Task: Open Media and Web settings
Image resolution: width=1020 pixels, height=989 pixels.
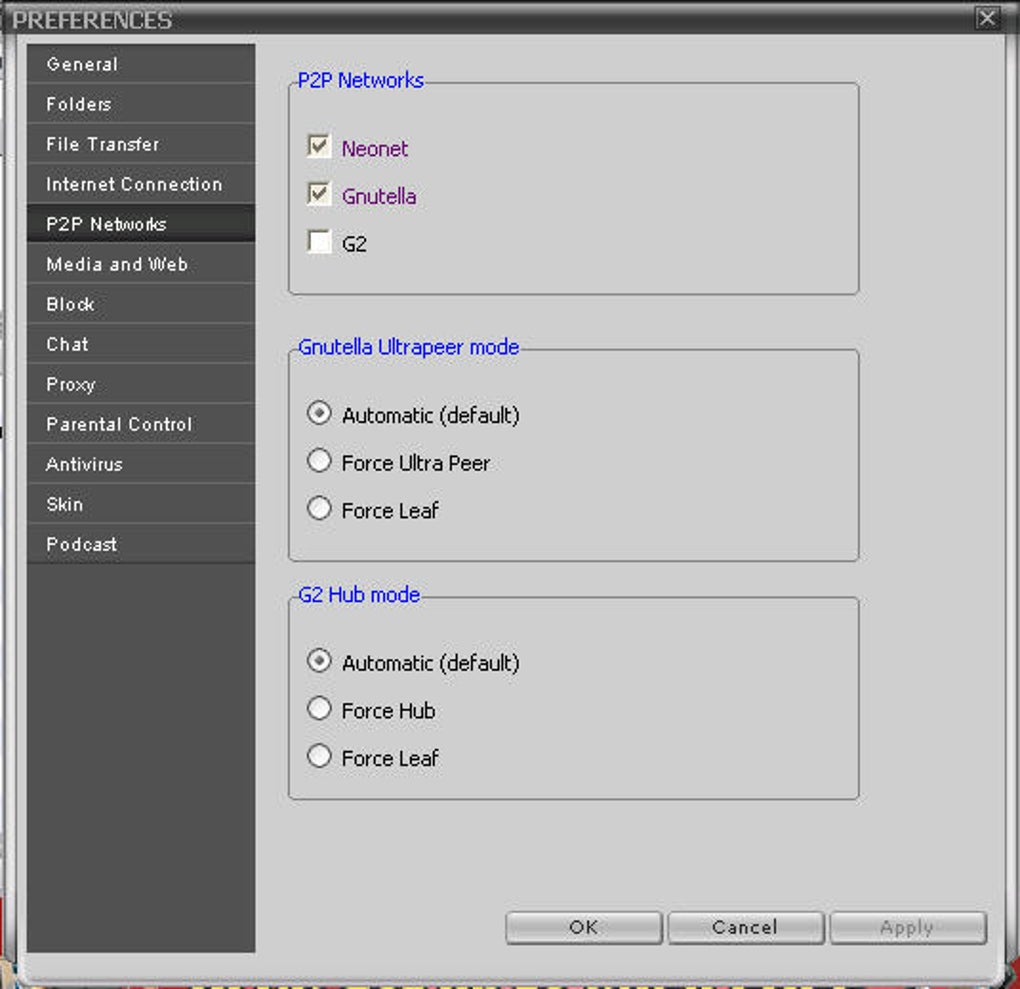Action: (141, 264)
